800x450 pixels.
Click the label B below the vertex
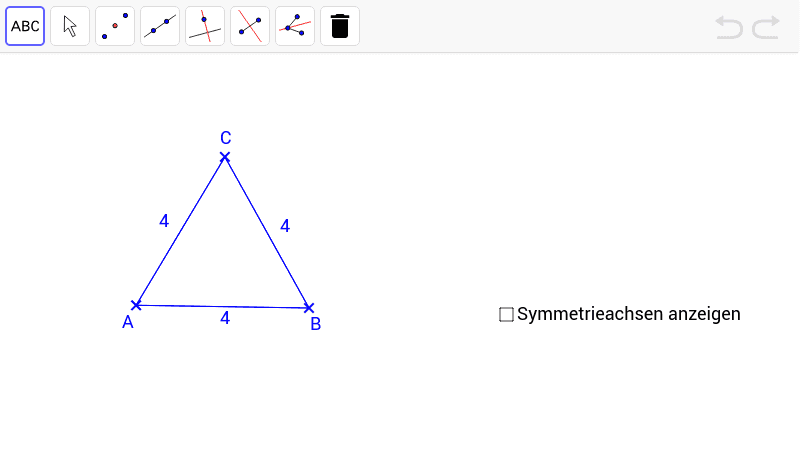(x=315, y=324)
